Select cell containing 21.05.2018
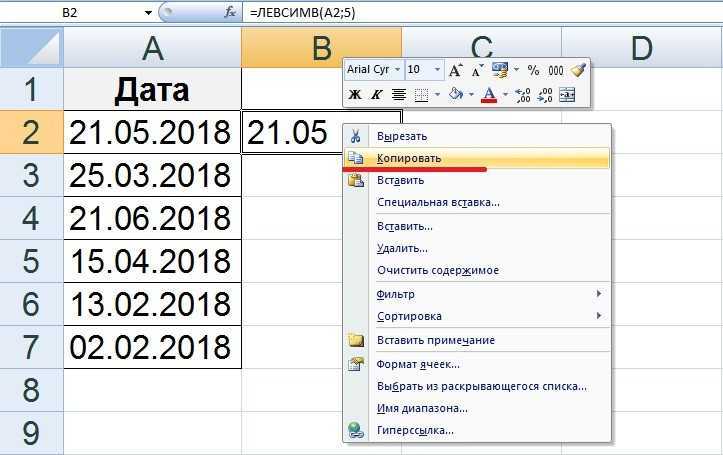Image resolution: width=723 pixels, height=455 pixels. (152, 132)
